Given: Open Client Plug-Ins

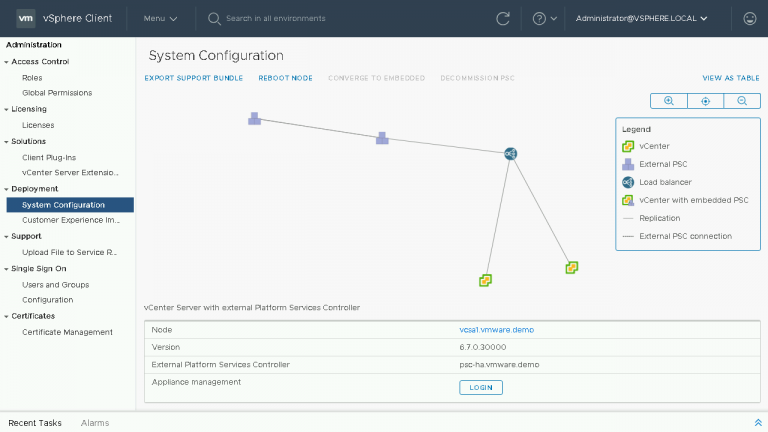Looking at the screenshot, I should click(x=49, y=158).
